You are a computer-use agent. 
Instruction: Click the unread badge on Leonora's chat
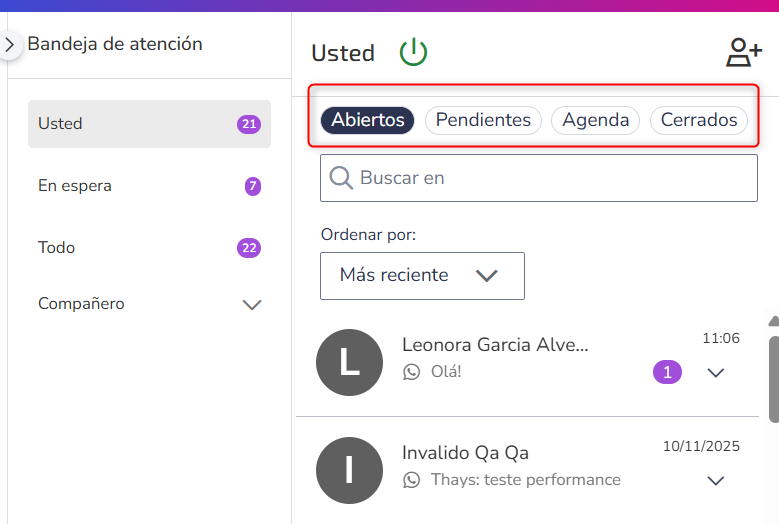pyautogui.click(x=667, y=372)
